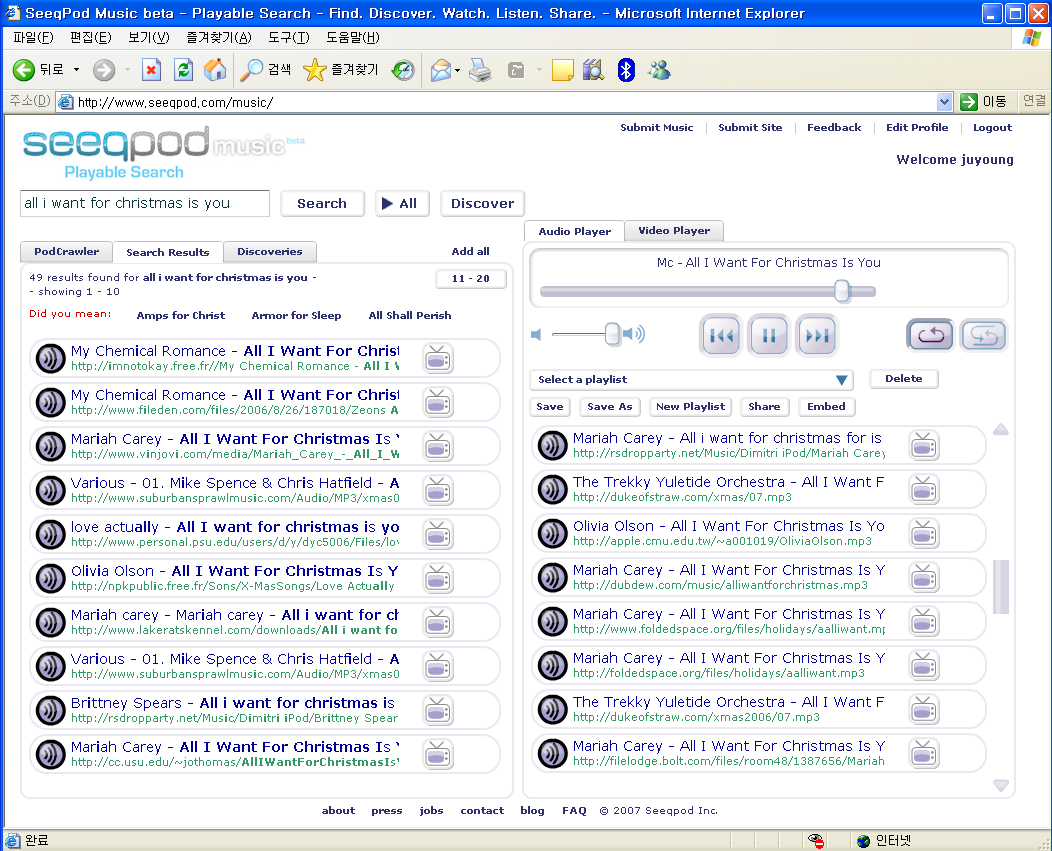Open video icon for Olivia Olson search result

pos(438,579)
